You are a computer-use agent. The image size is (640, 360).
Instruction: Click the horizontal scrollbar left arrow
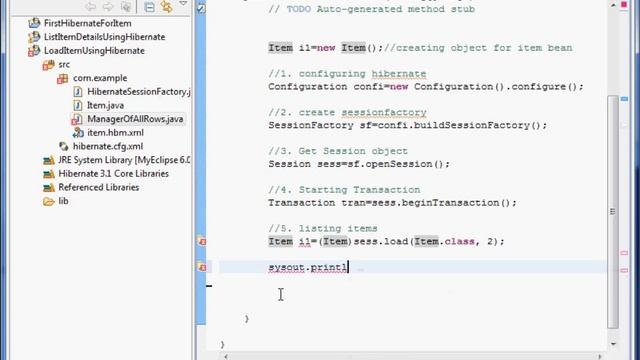(x=226, y=356)
